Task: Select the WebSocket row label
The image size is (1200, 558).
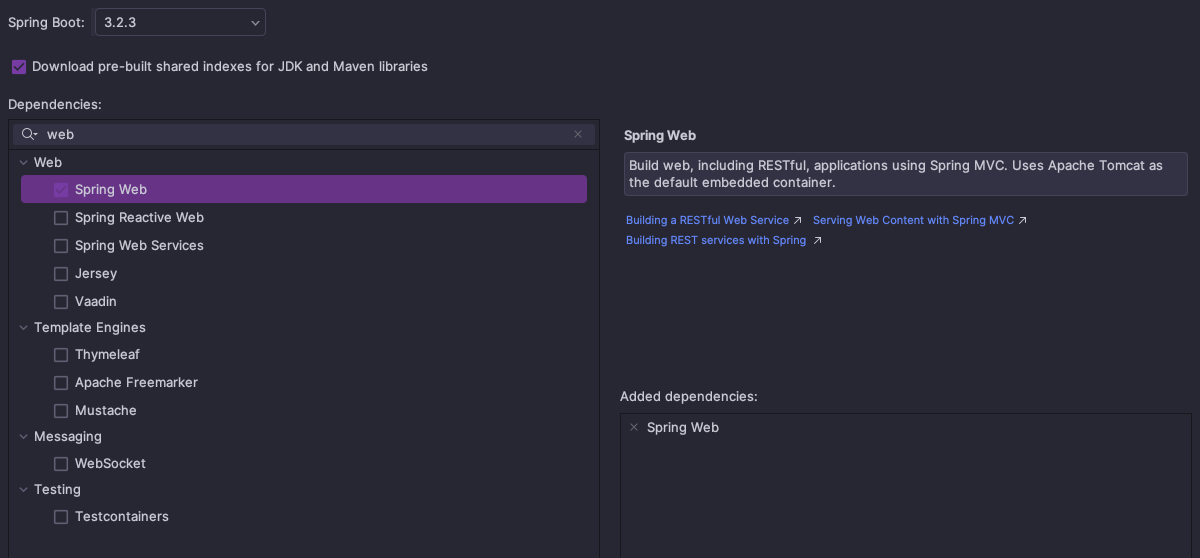Action: click(x=110, y=463)
